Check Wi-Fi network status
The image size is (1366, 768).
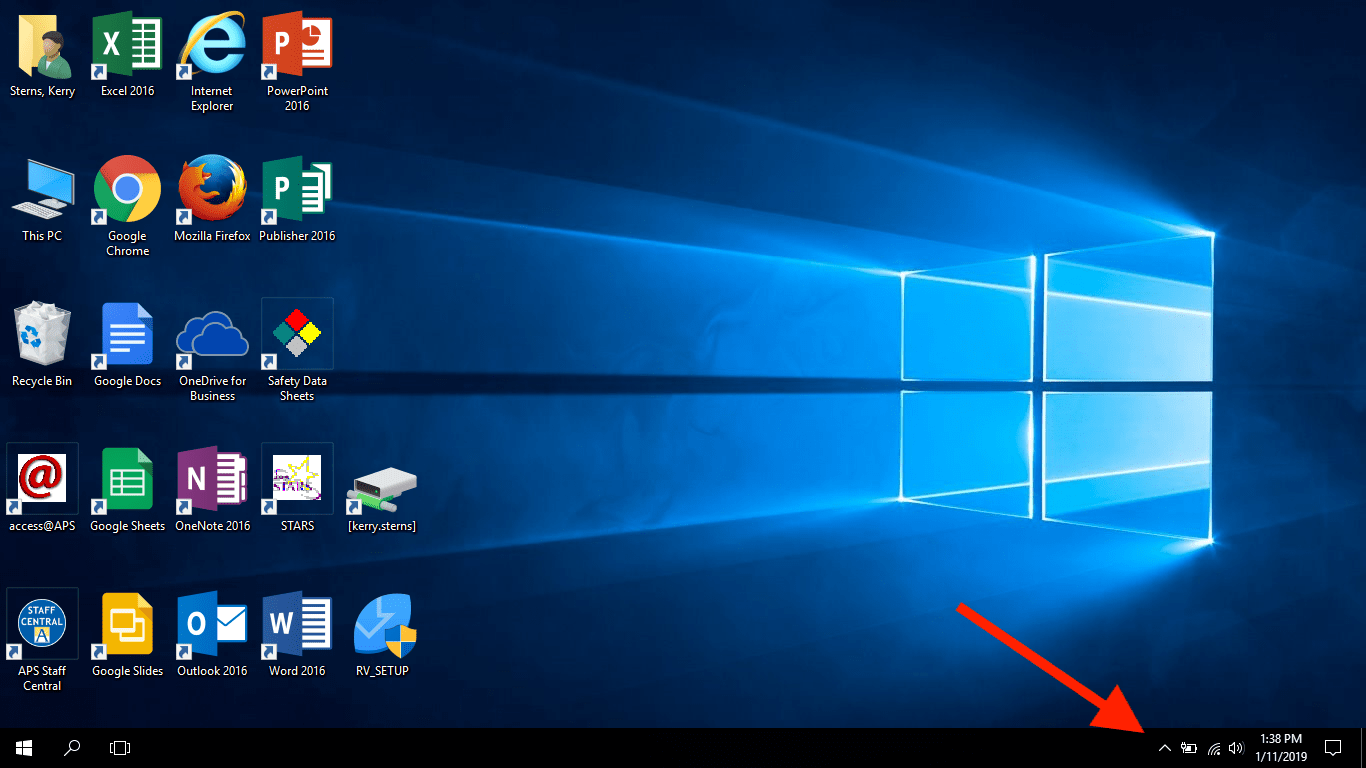pos(1212,747)
